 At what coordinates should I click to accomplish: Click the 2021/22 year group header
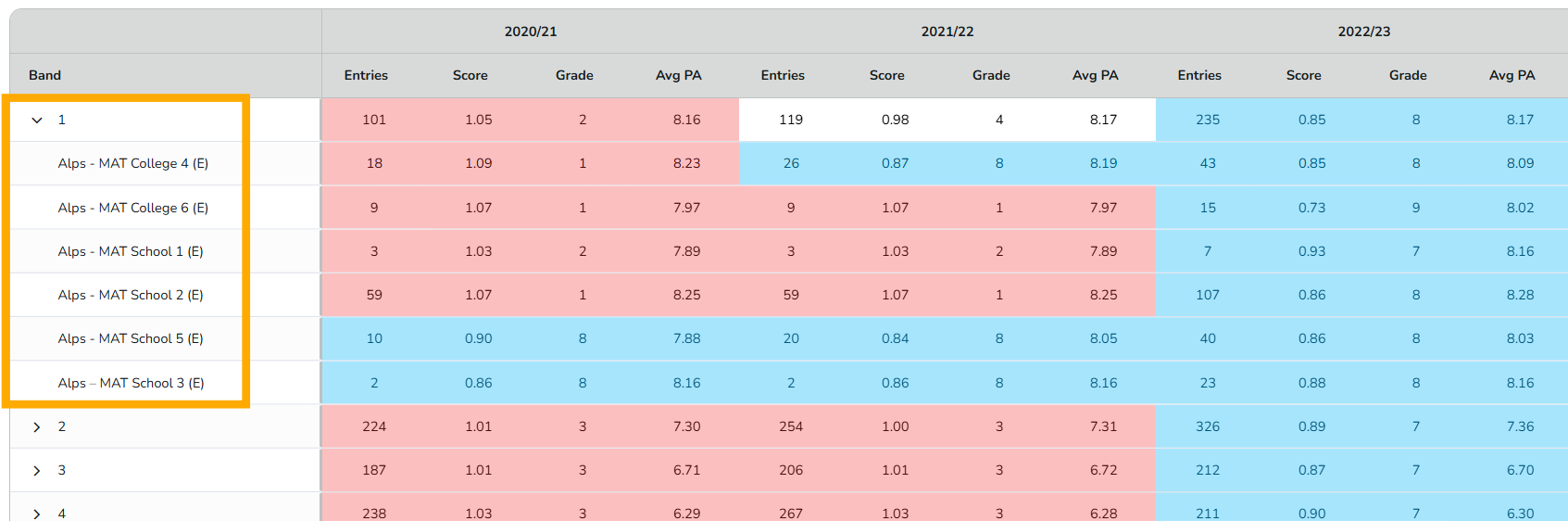(x=947, y=32)
